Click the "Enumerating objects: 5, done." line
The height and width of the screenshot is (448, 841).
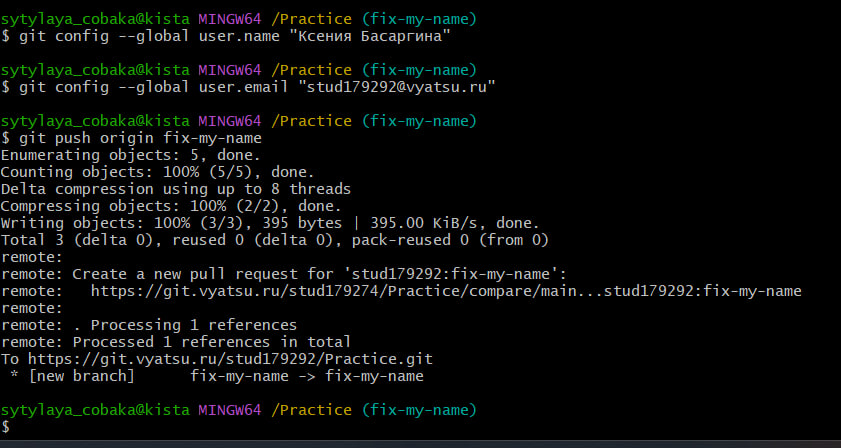130,155
